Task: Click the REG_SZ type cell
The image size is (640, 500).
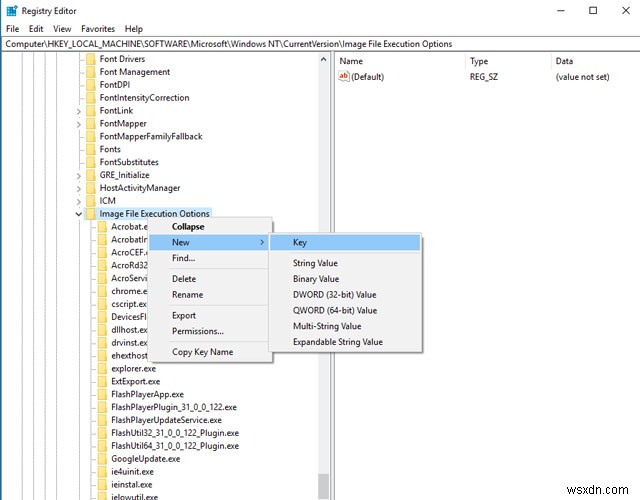Action: pyautogui.click(x=484, y=77)
